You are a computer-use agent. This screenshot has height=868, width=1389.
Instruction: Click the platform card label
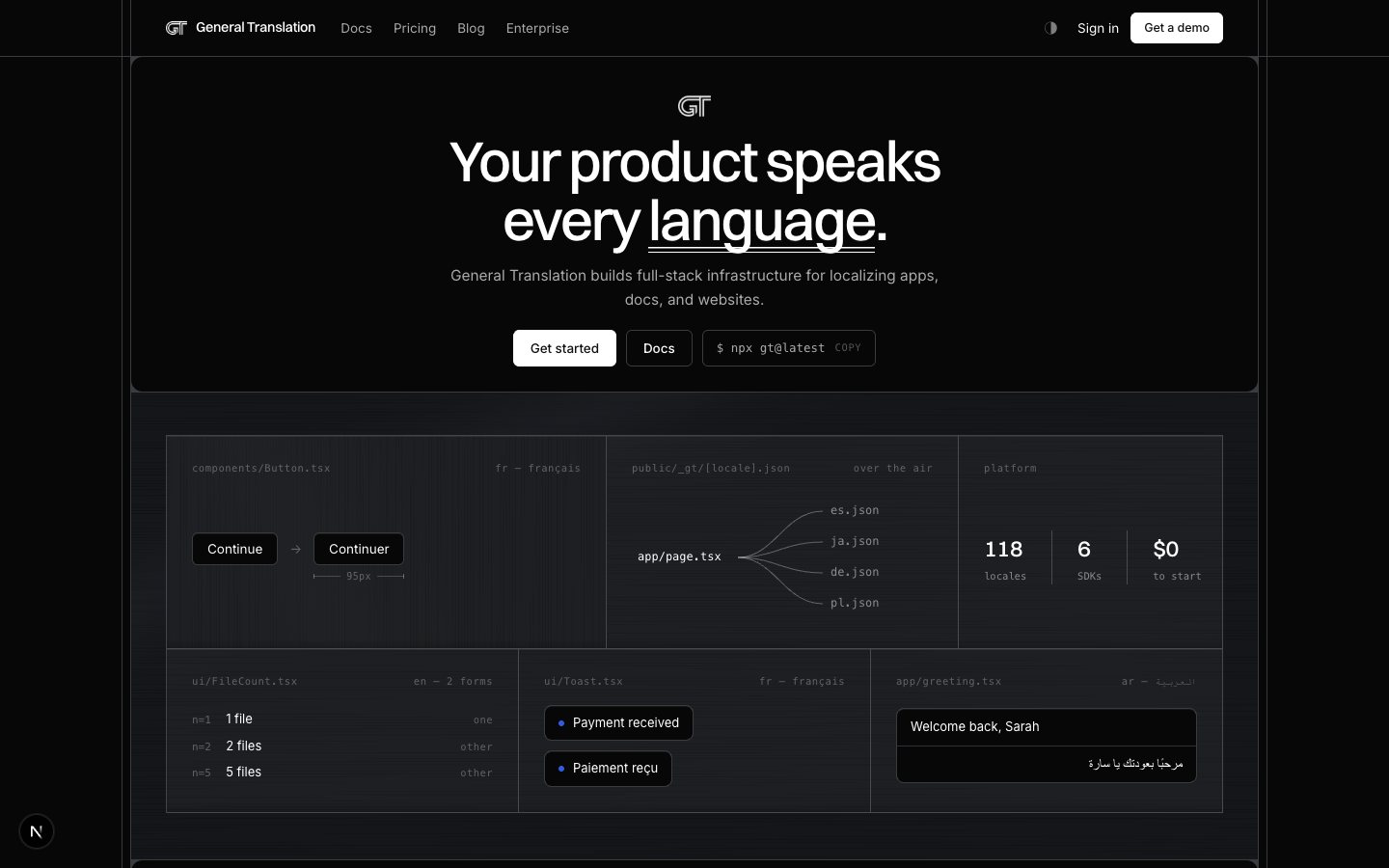1010,468
